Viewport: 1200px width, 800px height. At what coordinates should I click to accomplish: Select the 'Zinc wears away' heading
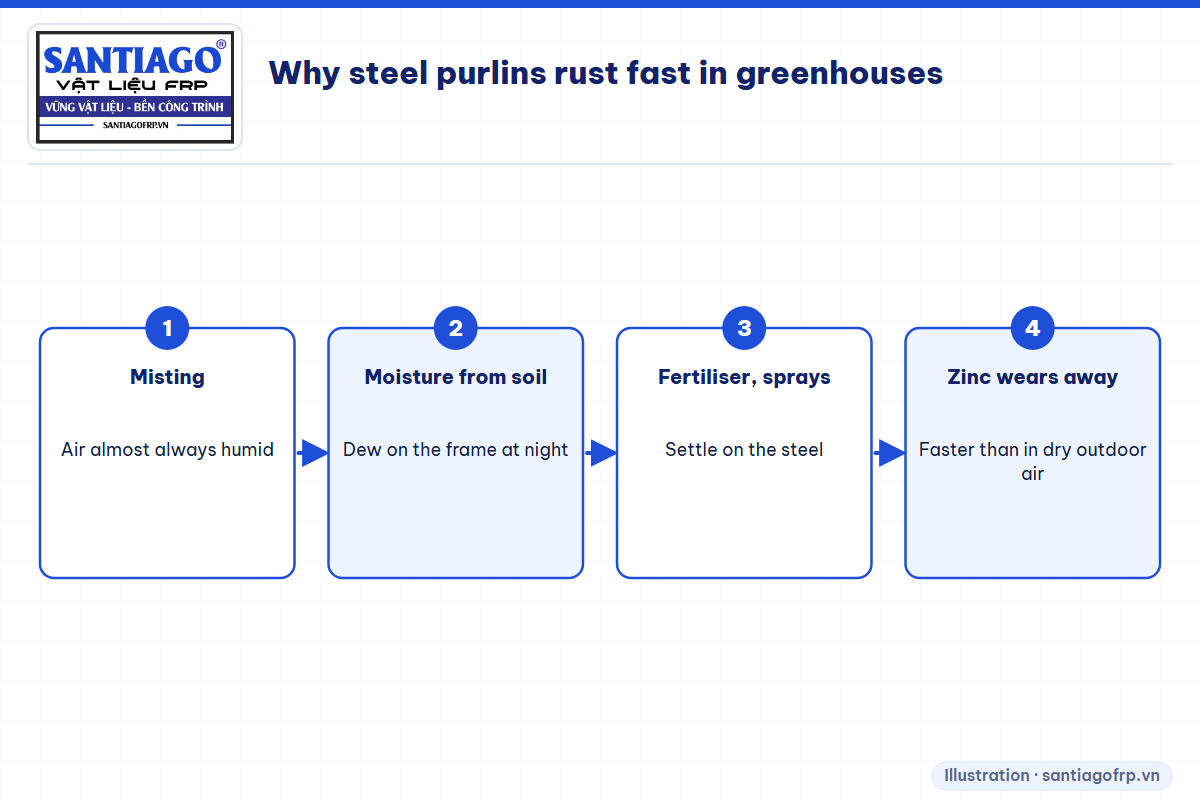tap(1033, 377)
